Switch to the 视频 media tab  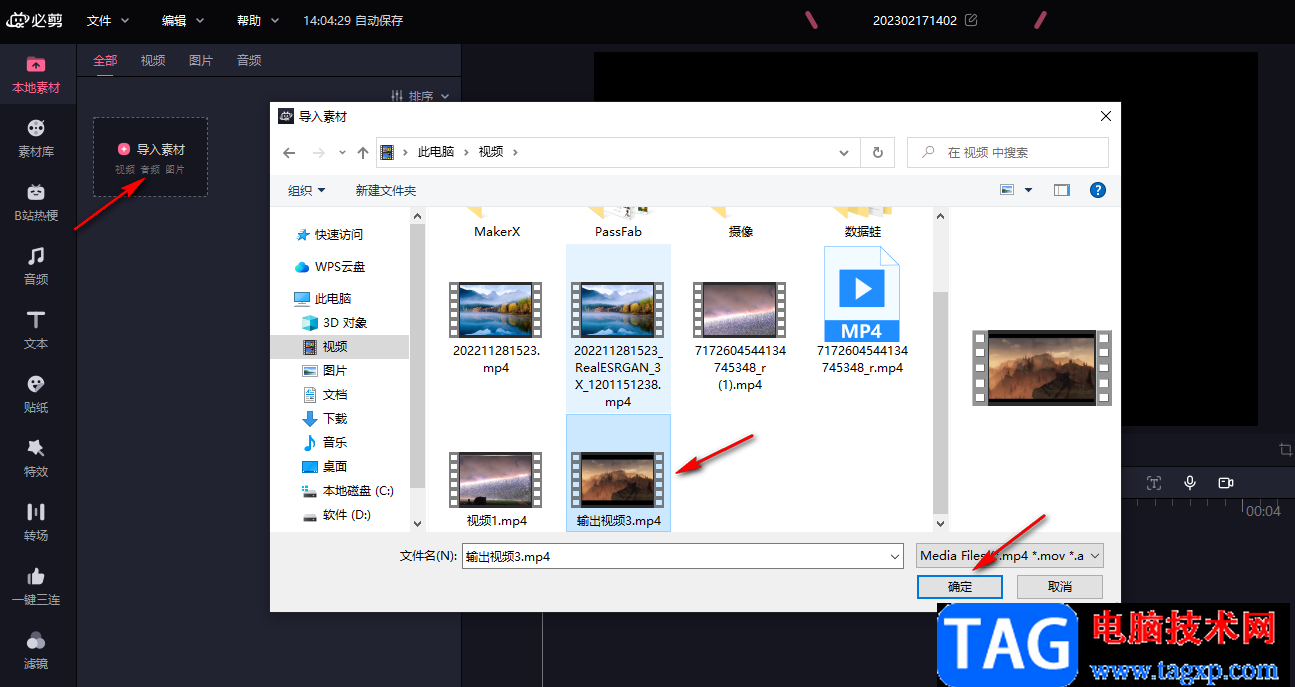click(x=153, y=60)
